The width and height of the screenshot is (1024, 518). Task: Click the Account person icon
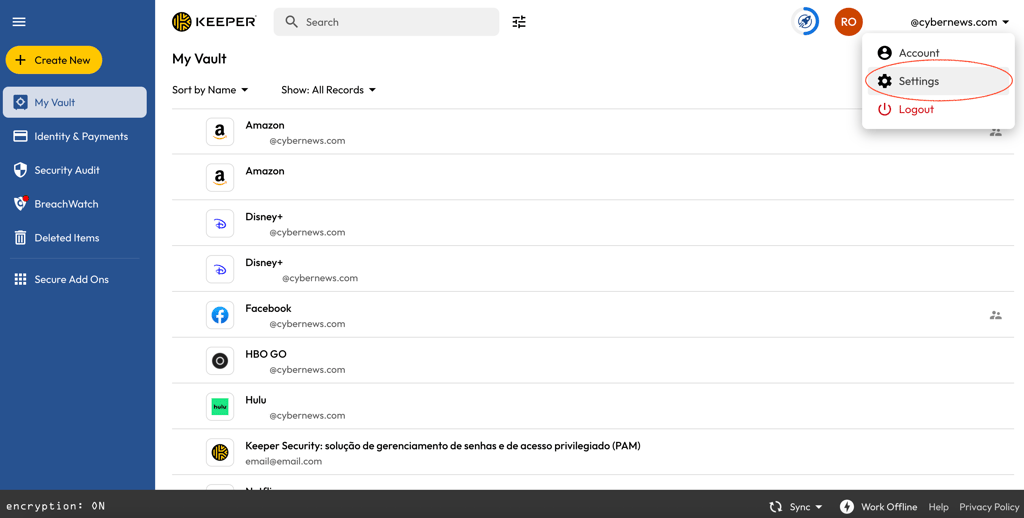click(884, 53)
